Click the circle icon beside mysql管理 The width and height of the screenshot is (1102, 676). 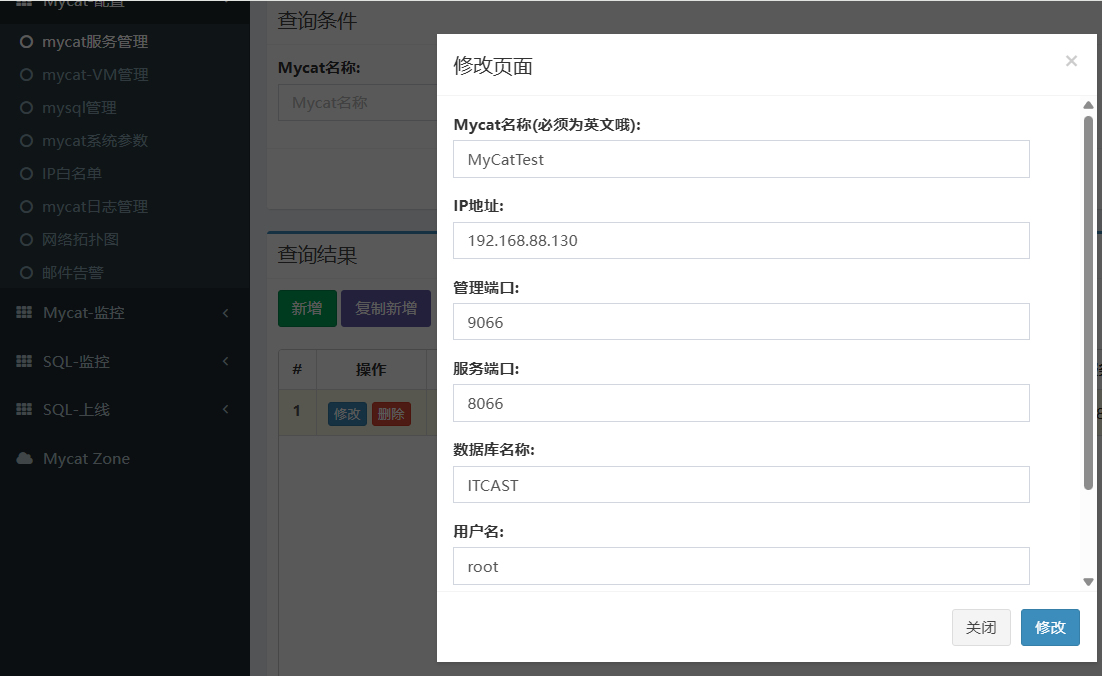click(x=26, y=108)
